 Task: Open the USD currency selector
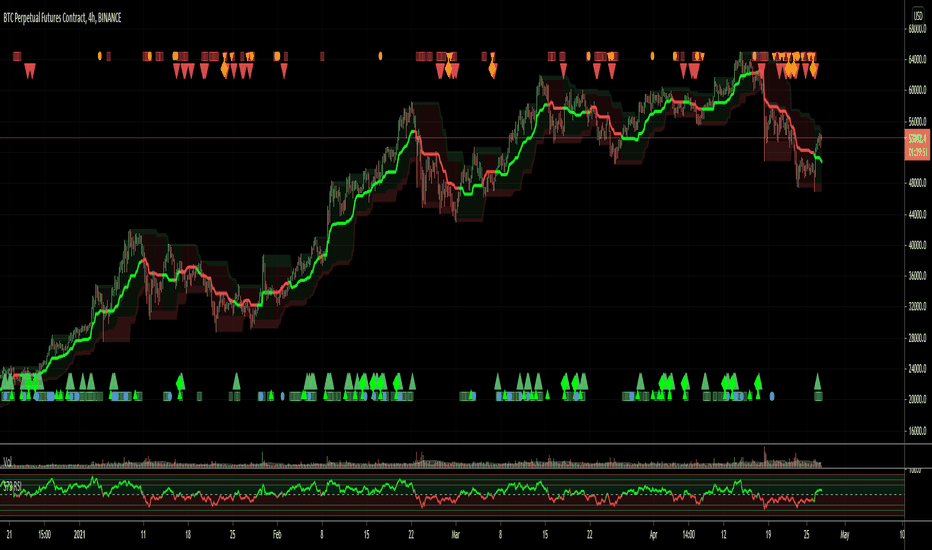[x=918, y=16]
